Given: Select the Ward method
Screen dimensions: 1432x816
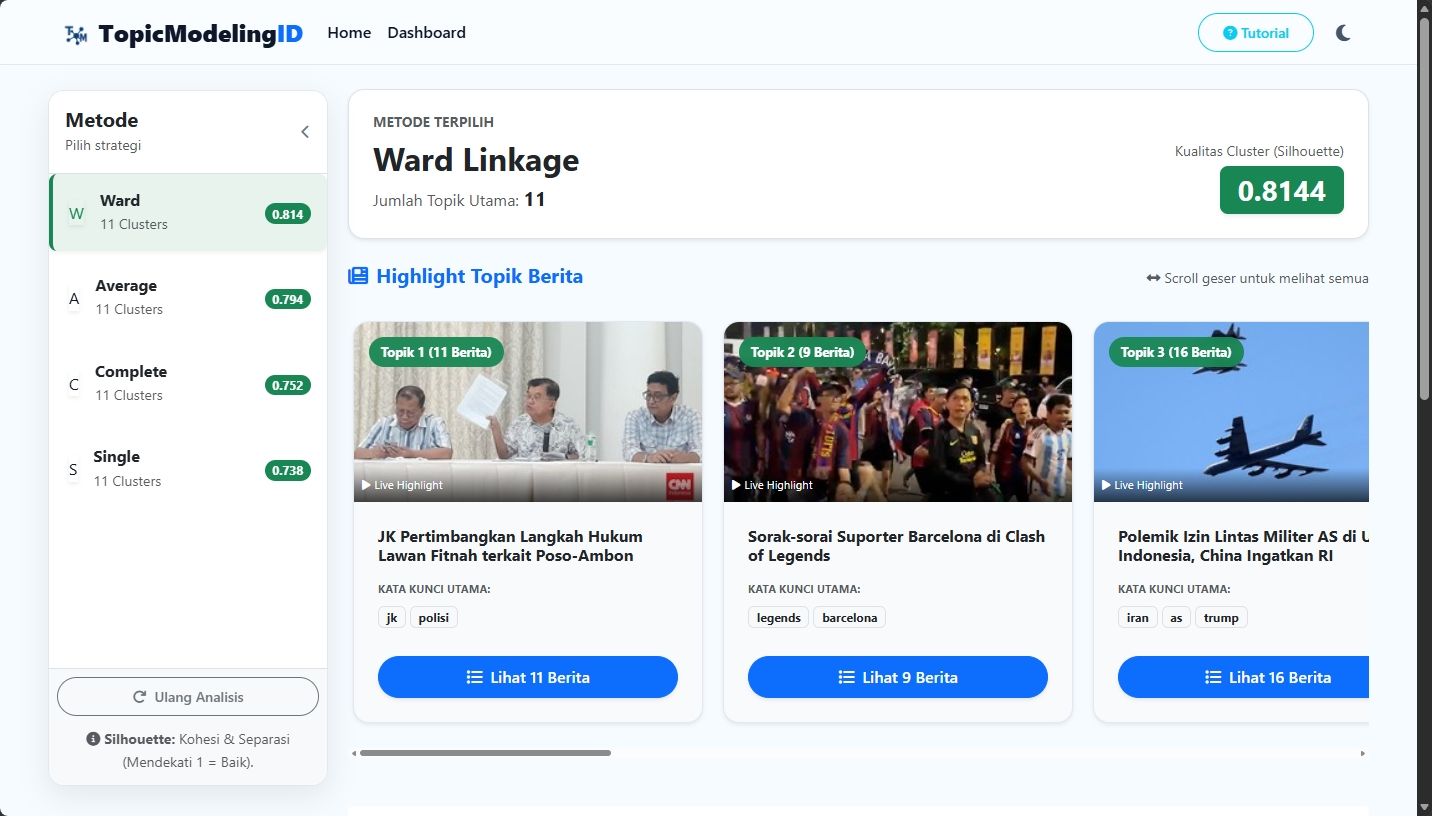Looking at the screenshot, I should pyautogui.click(x=188, y=212).
